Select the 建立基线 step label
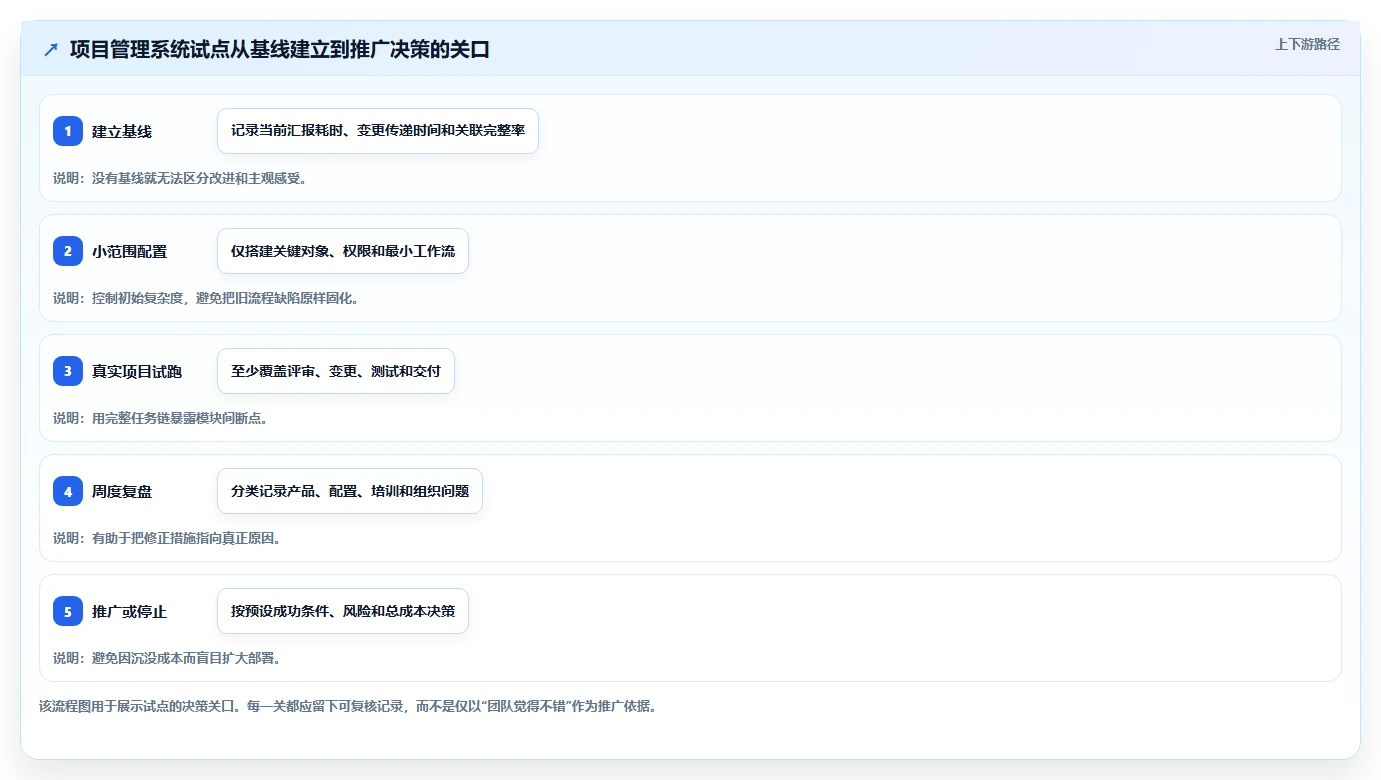 [x=122, y=131]
